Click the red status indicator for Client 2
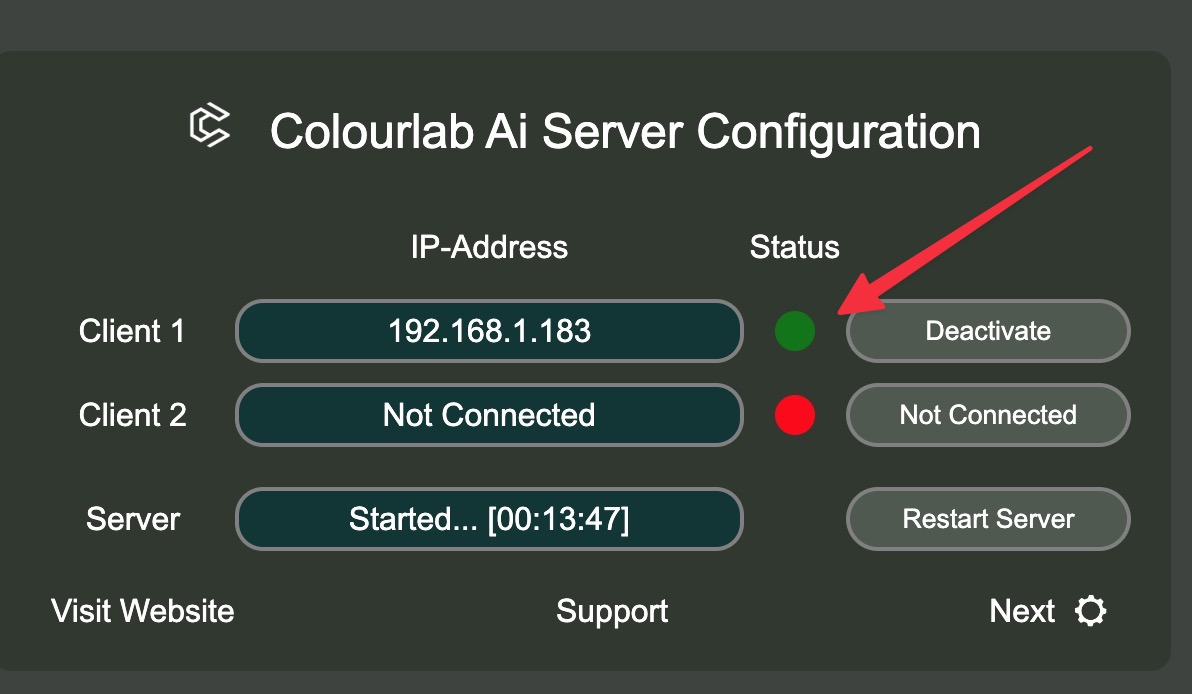The height and width of the screenshot is (694, 1192). click(794, 415)
